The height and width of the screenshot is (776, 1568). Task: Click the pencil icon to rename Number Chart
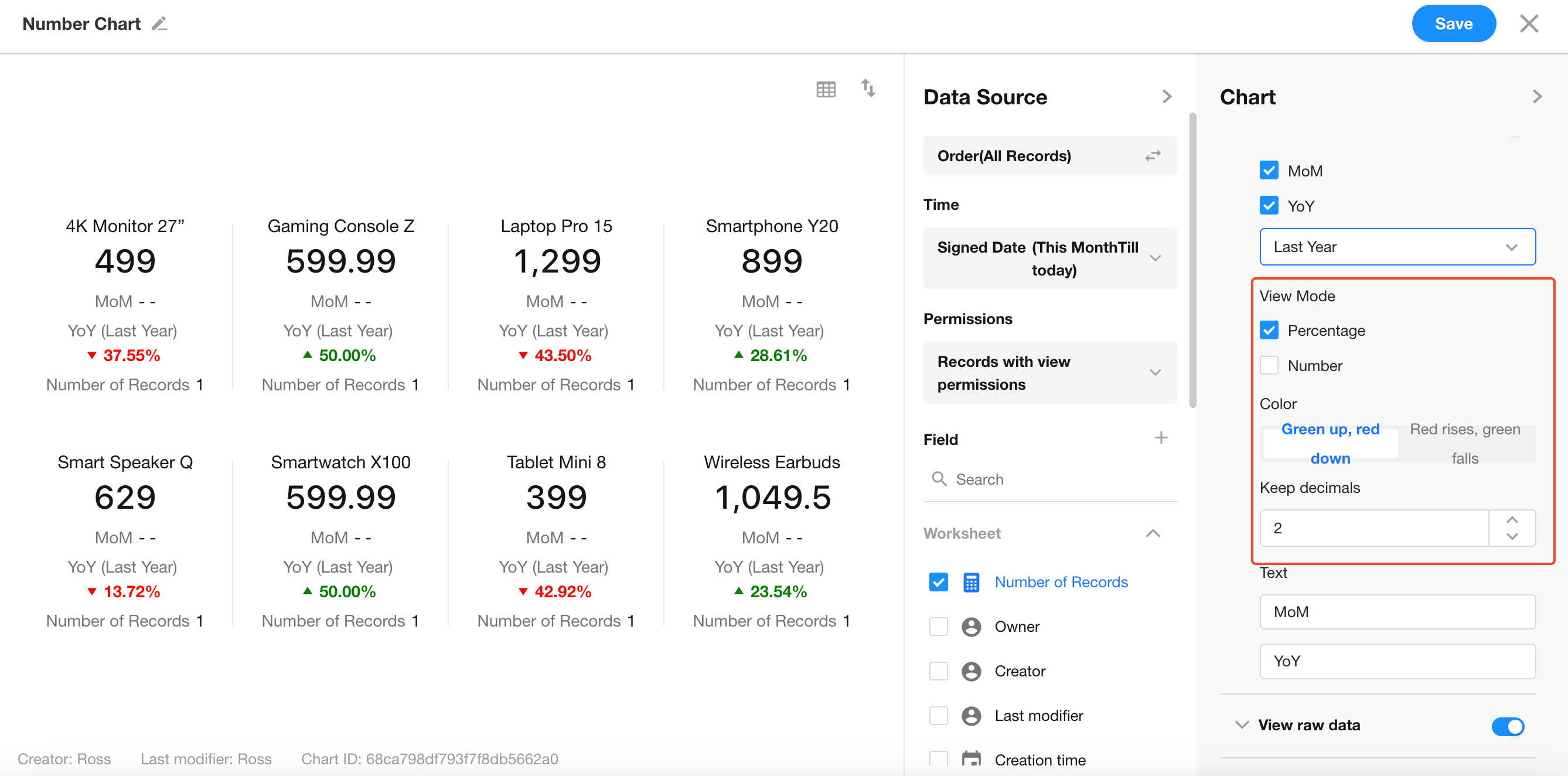coord(159,23)
